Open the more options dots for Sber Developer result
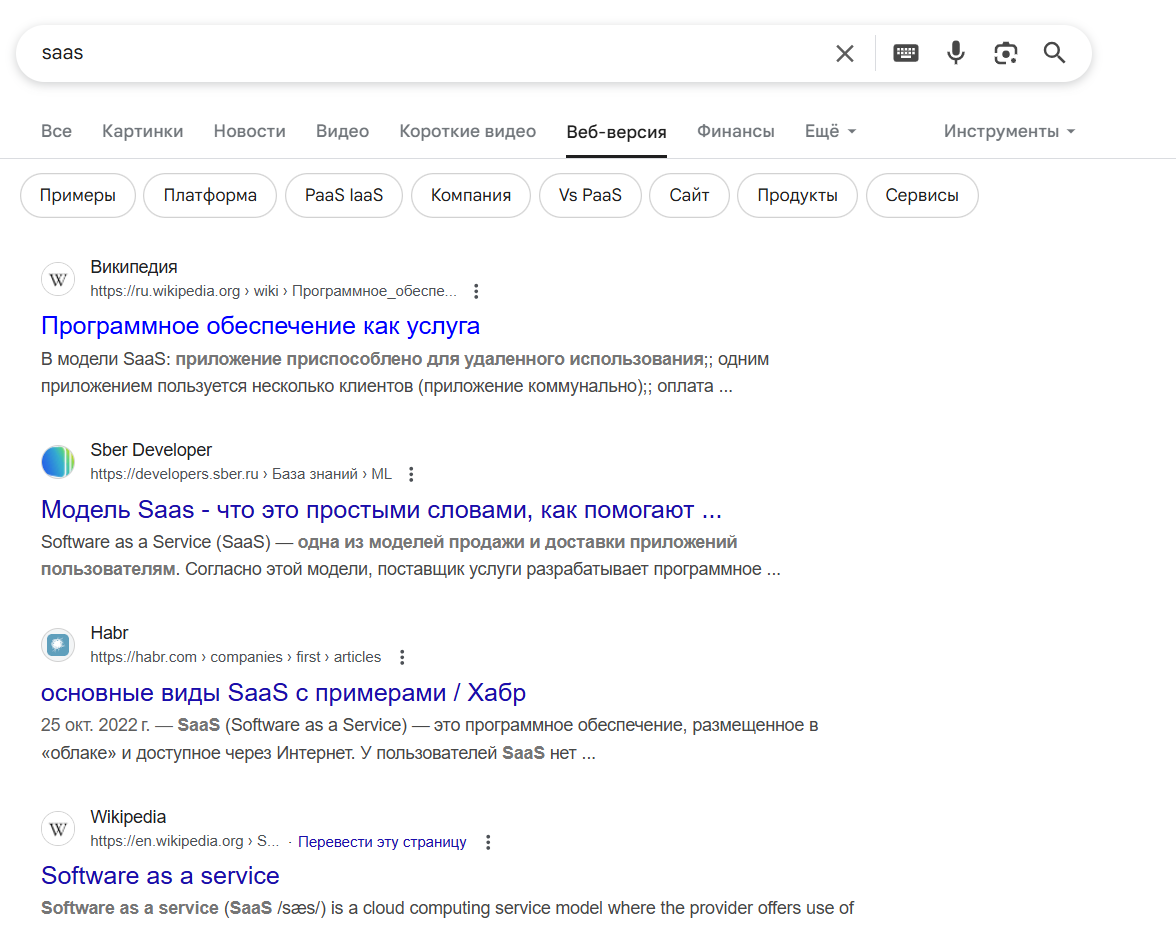This screenshot has height=926, width=1176. coord(411,475)
